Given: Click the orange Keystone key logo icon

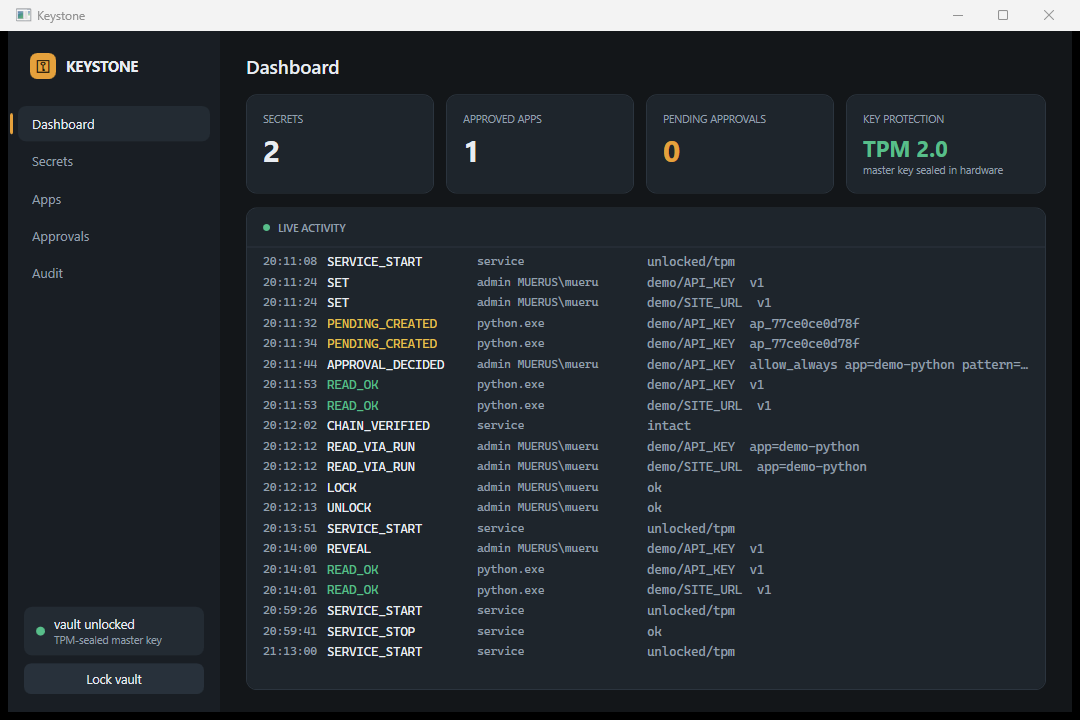Looking at the screenshot, I should click(43, 66).
